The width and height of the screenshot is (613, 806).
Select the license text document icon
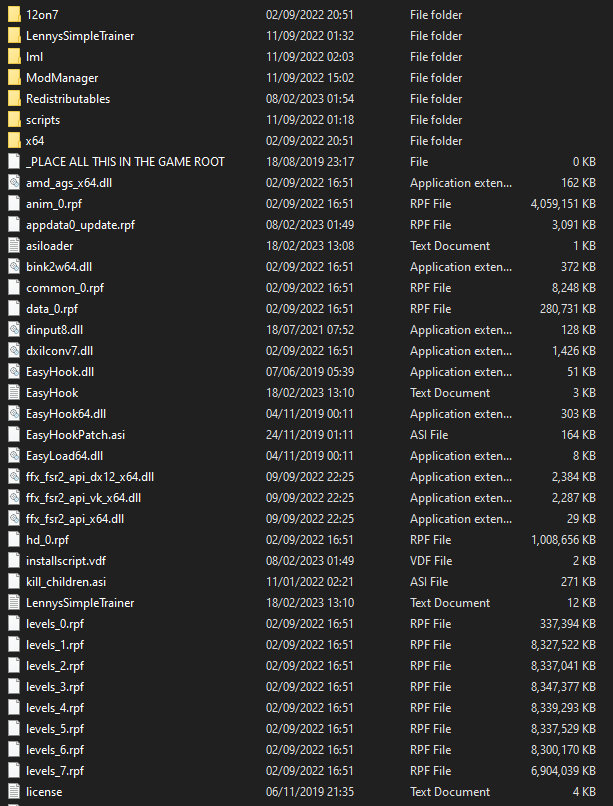tap(13, 792)
